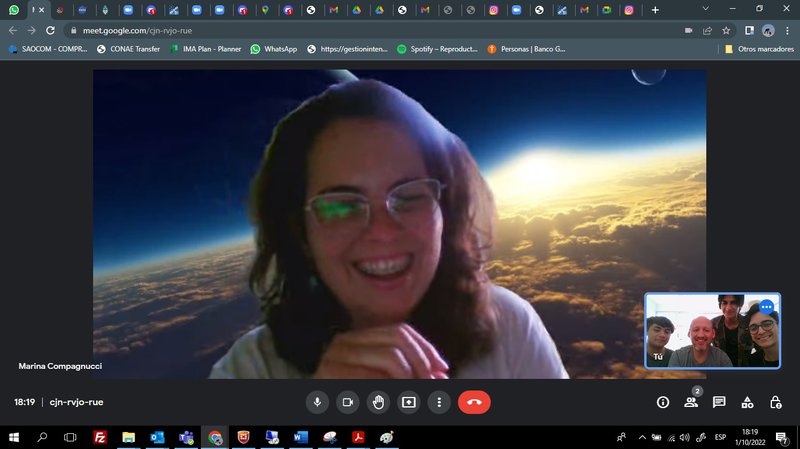Click the meeting code cjn-rvjo-rue text

(77, 402)
